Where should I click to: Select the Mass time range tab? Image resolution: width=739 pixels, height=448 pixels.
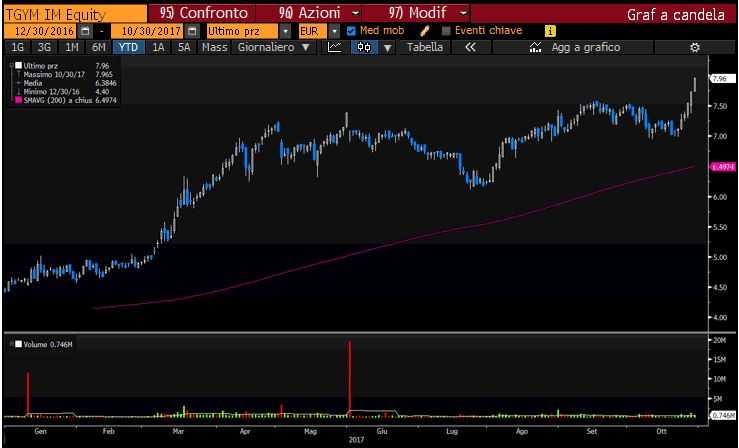214,47
